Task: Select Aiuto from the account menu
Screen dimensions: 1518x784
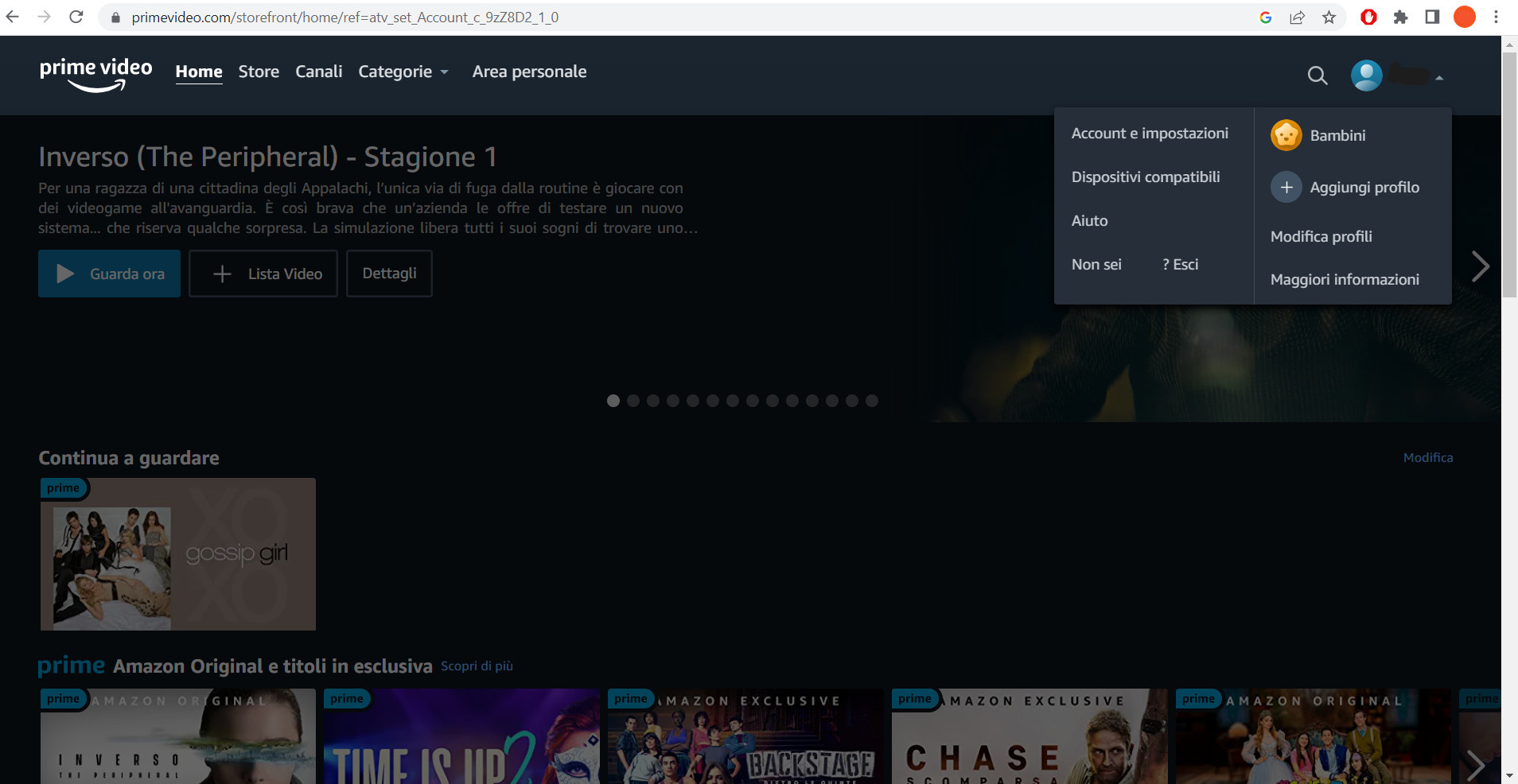Action: [x=1088, y=220]
